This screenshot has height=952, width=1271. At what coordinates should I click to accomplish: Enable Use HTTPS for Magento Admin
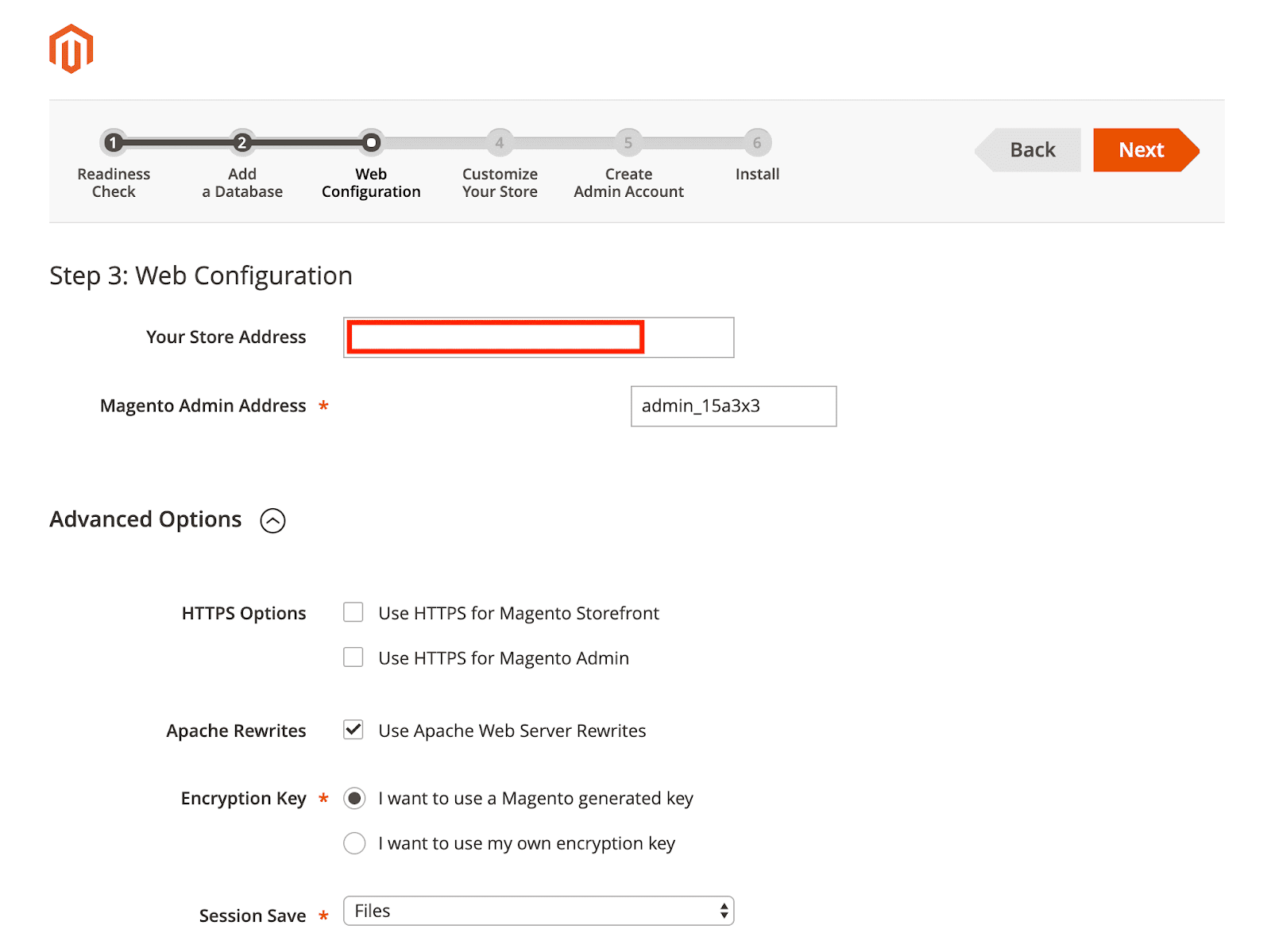(x=353, y=657)
